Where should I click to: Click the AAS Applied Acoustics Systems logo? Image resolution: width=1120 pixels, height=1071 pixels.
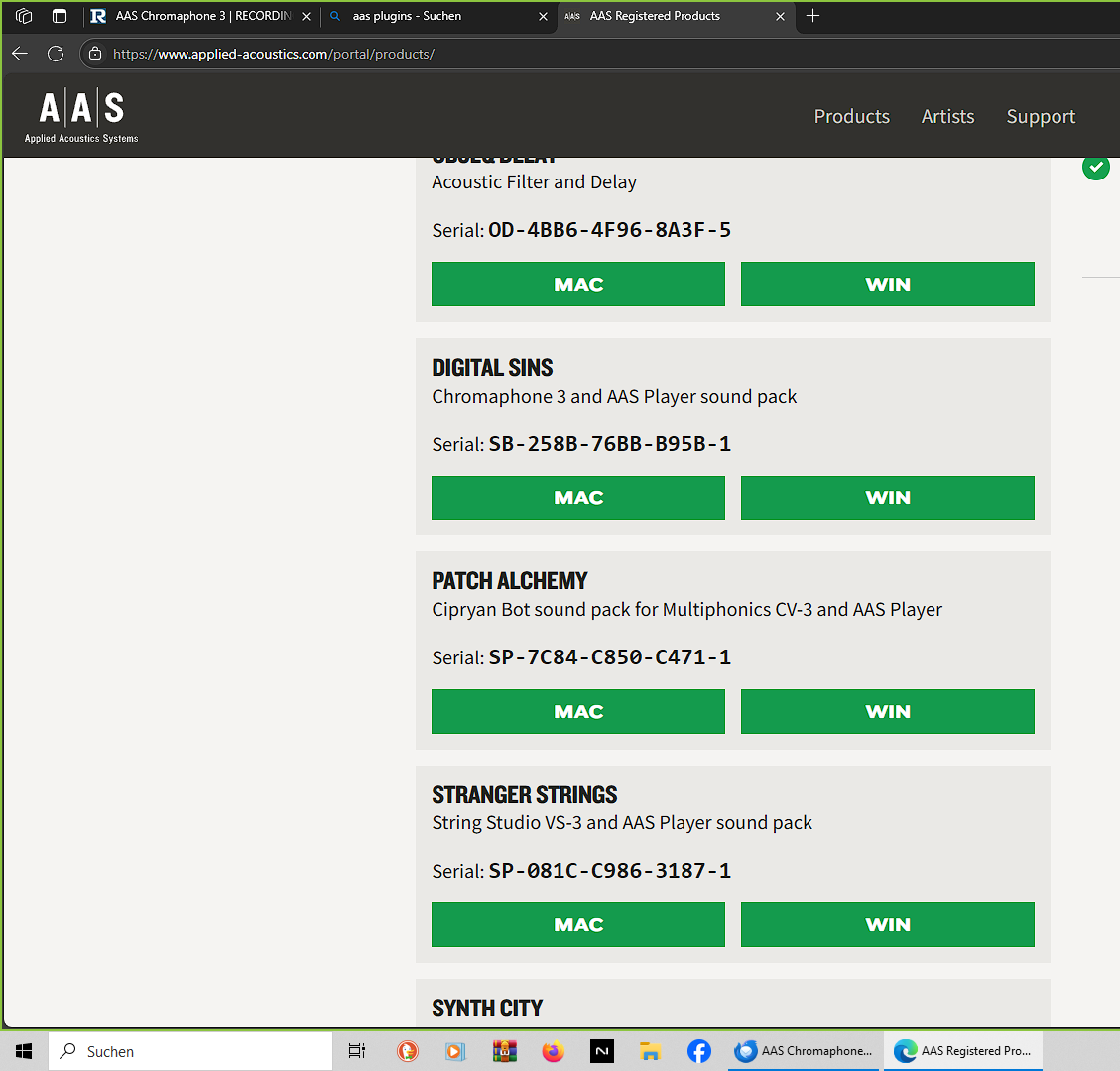click(80, 116)
